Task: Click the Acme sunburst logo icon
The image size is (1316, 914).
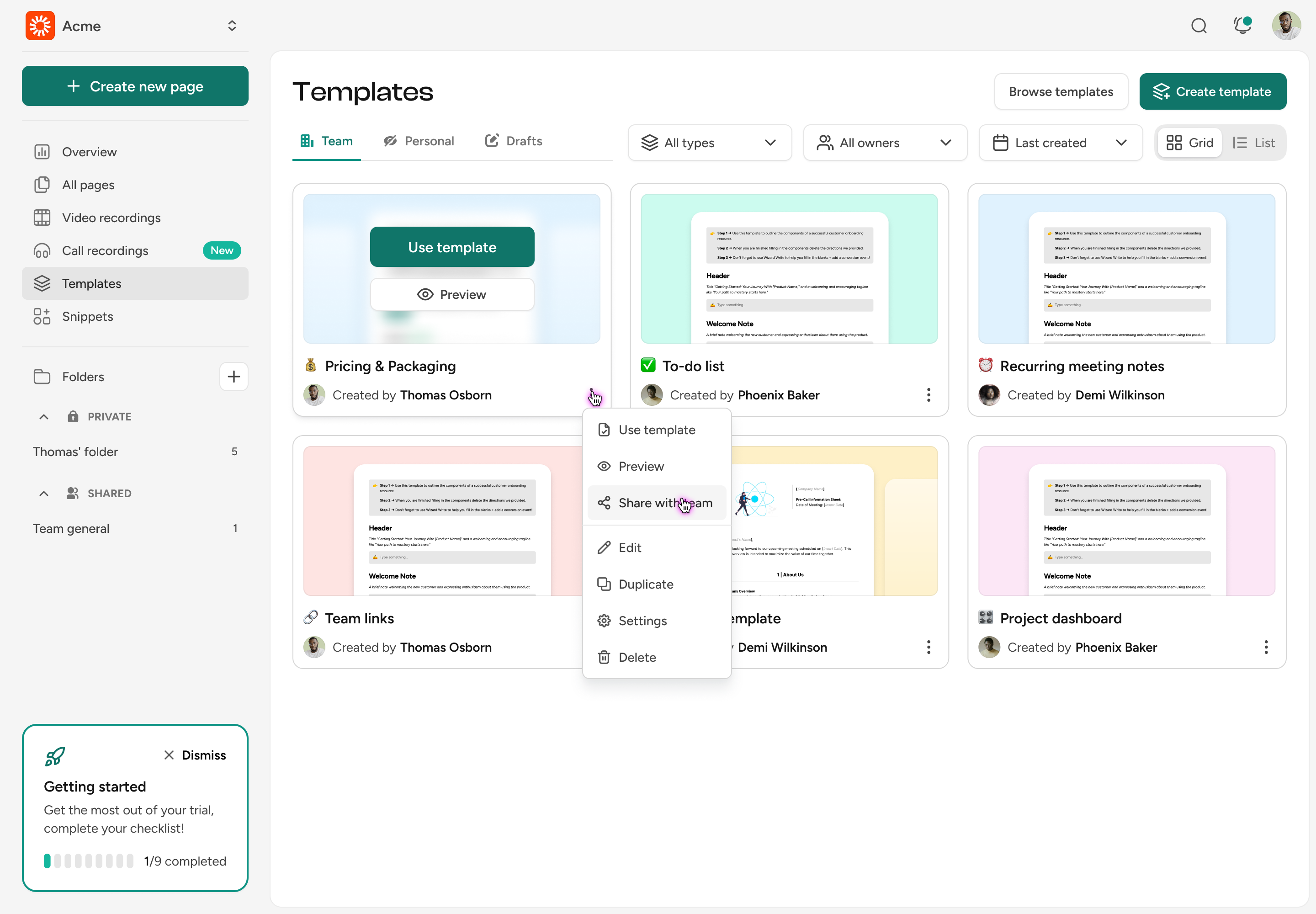Action: click(x=40, y=26)
